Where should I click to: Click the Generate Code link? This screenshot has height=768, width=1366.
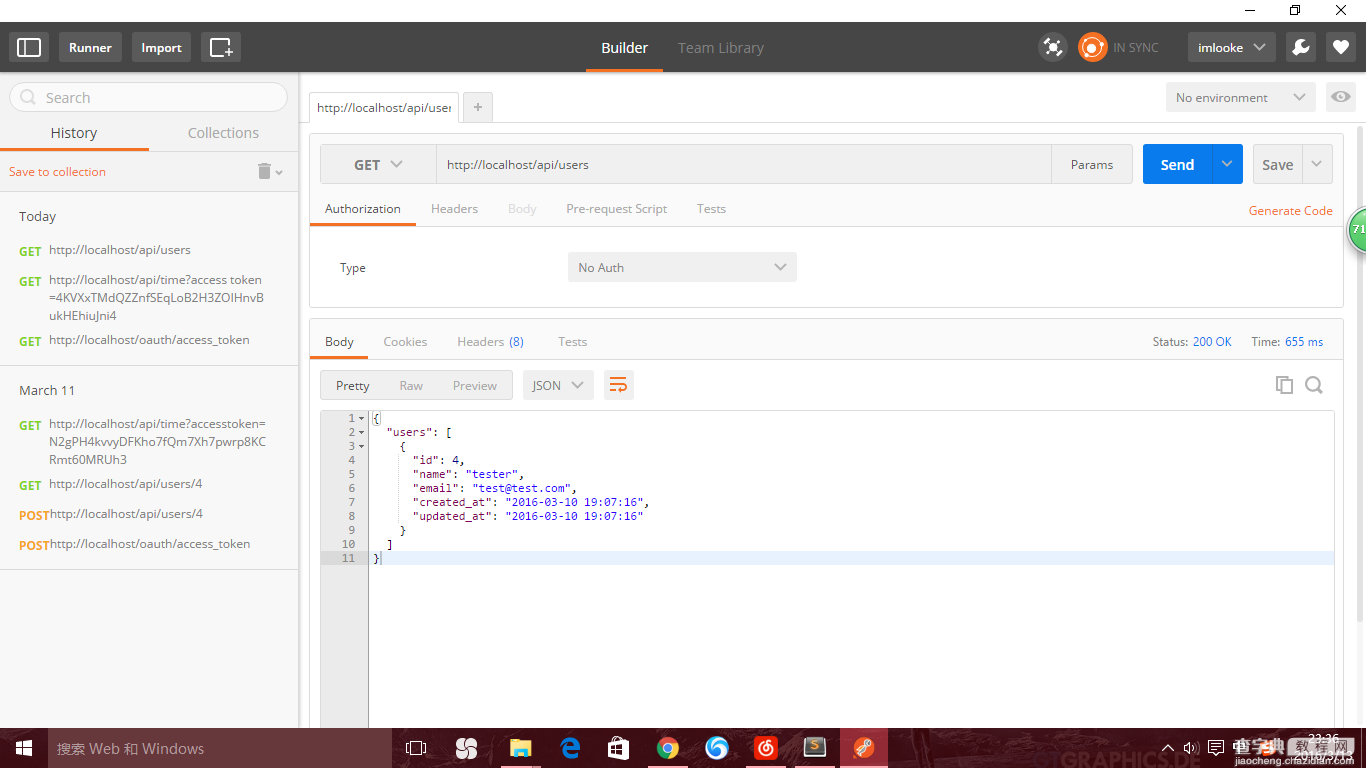click(x=1290, y=210)
